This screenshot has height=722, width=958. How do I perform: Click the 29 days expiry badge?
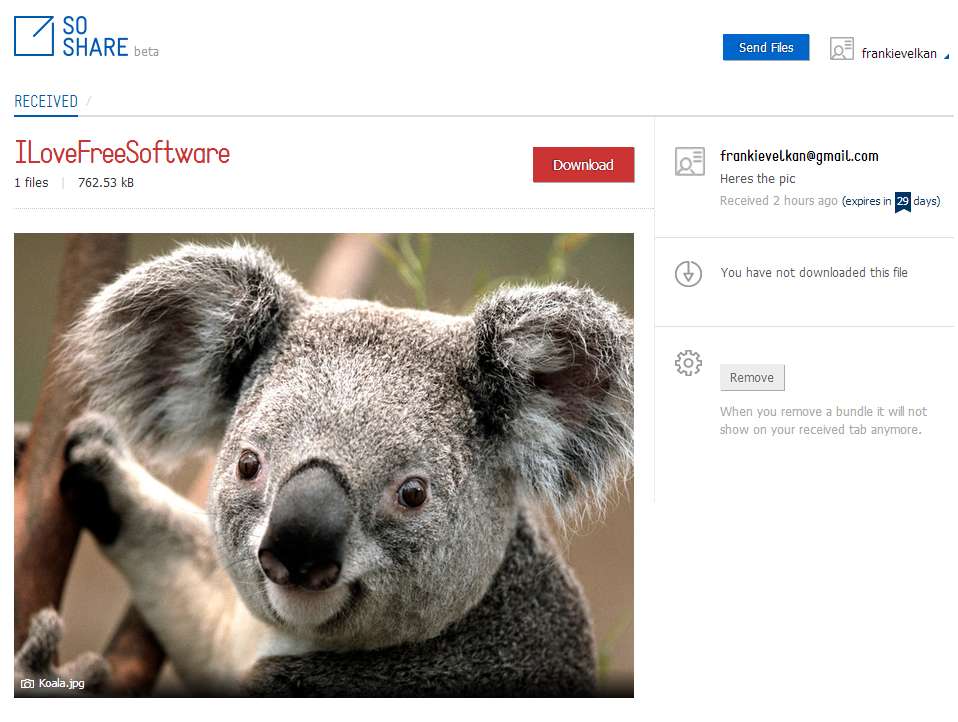[x=902, y=201]
